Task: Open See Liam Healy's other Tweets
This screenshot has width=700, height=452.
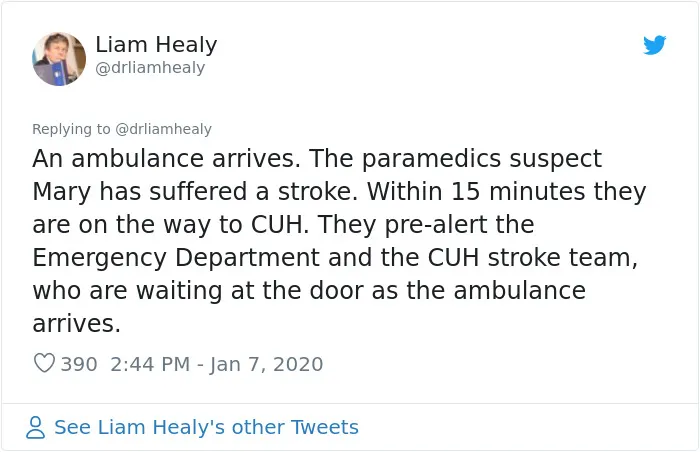Action: pos(206,427)
